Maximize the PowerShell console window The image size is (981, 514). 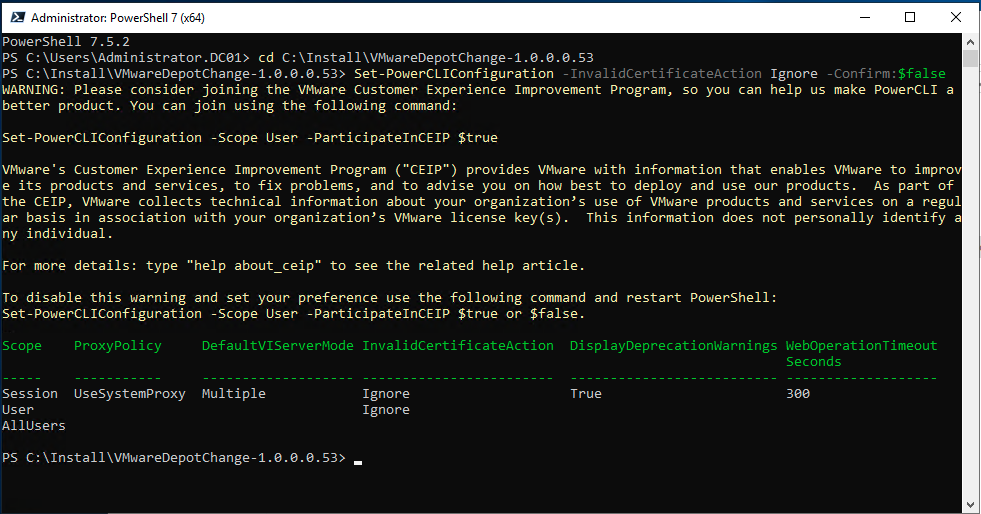pos(911,17)
